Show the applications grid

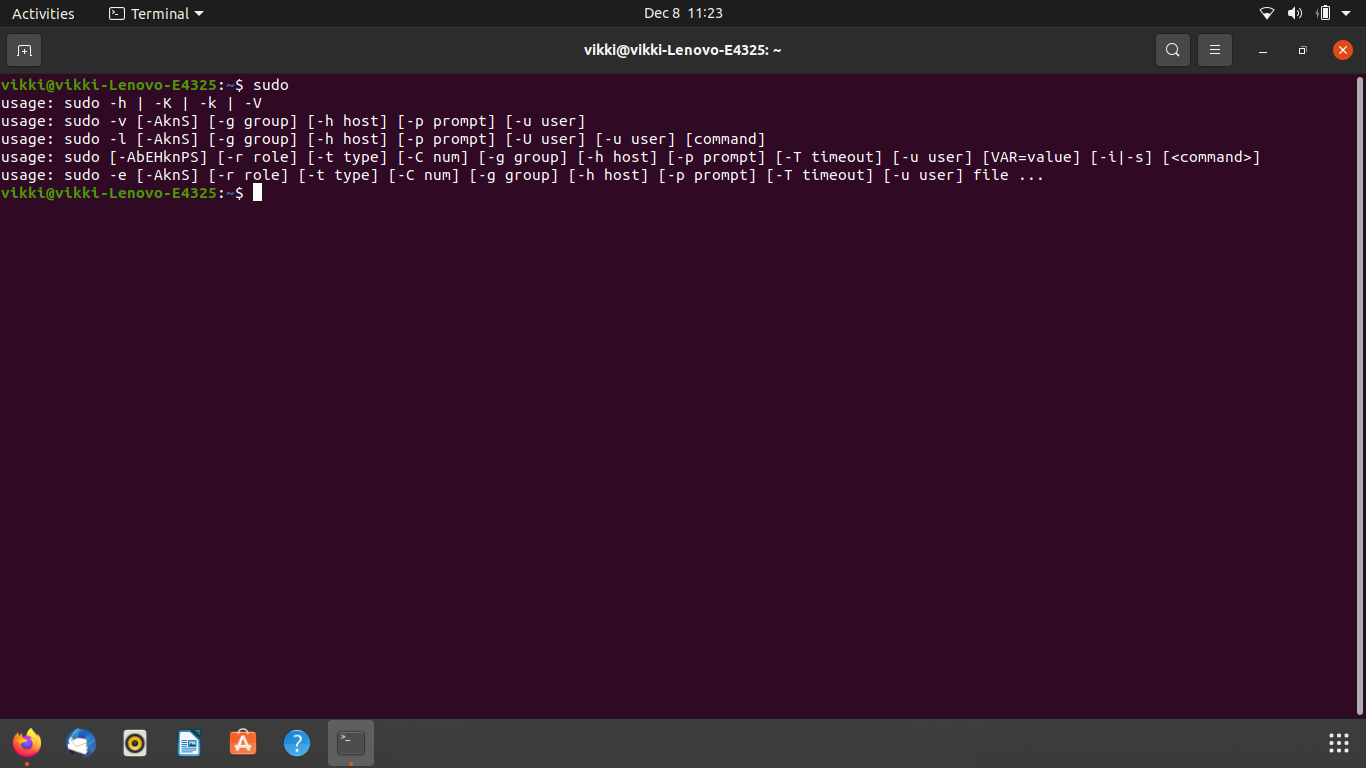[1339, 743]
